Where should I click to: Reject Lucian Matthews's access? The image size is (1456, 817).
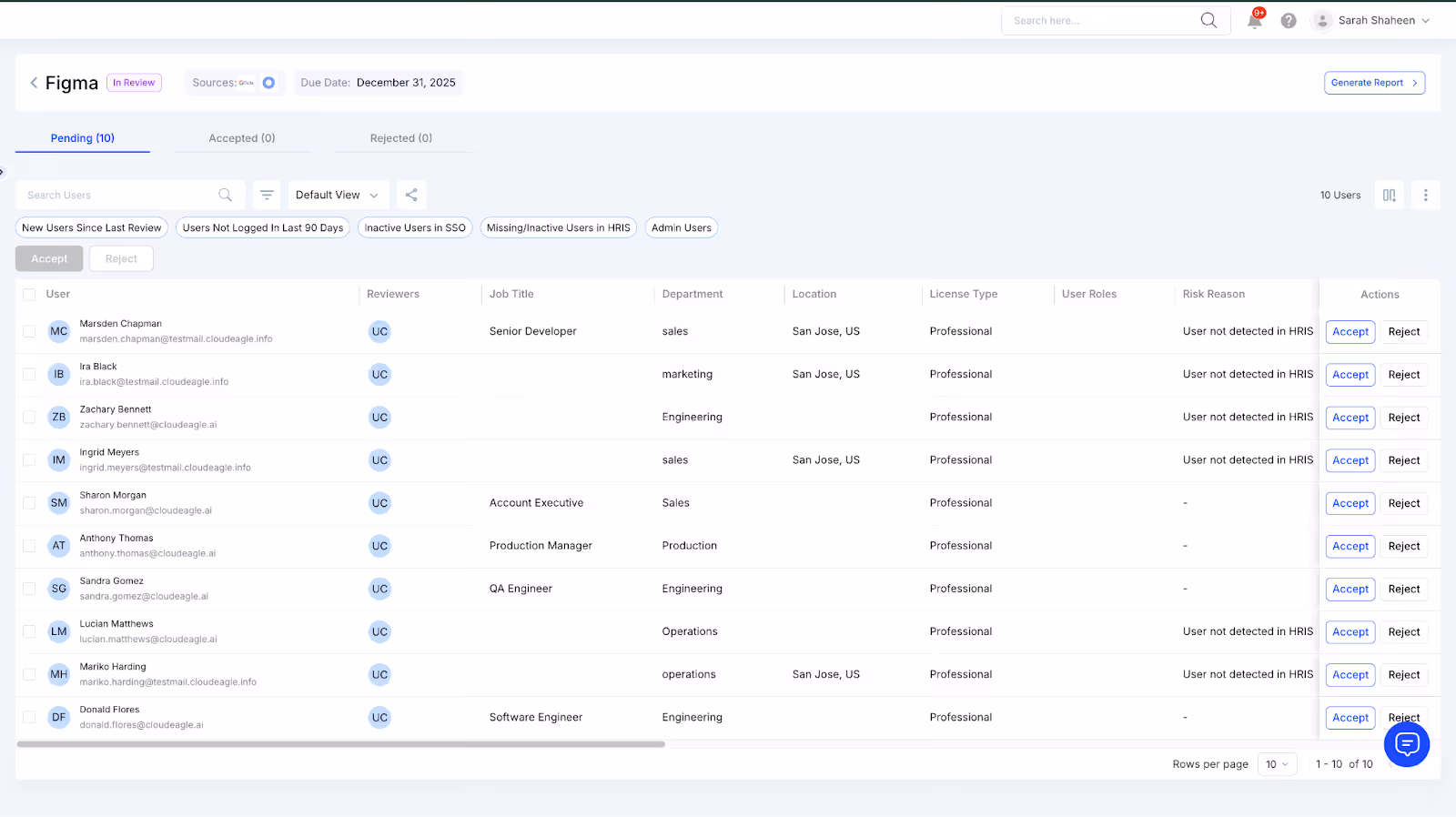click(1404, 632)
